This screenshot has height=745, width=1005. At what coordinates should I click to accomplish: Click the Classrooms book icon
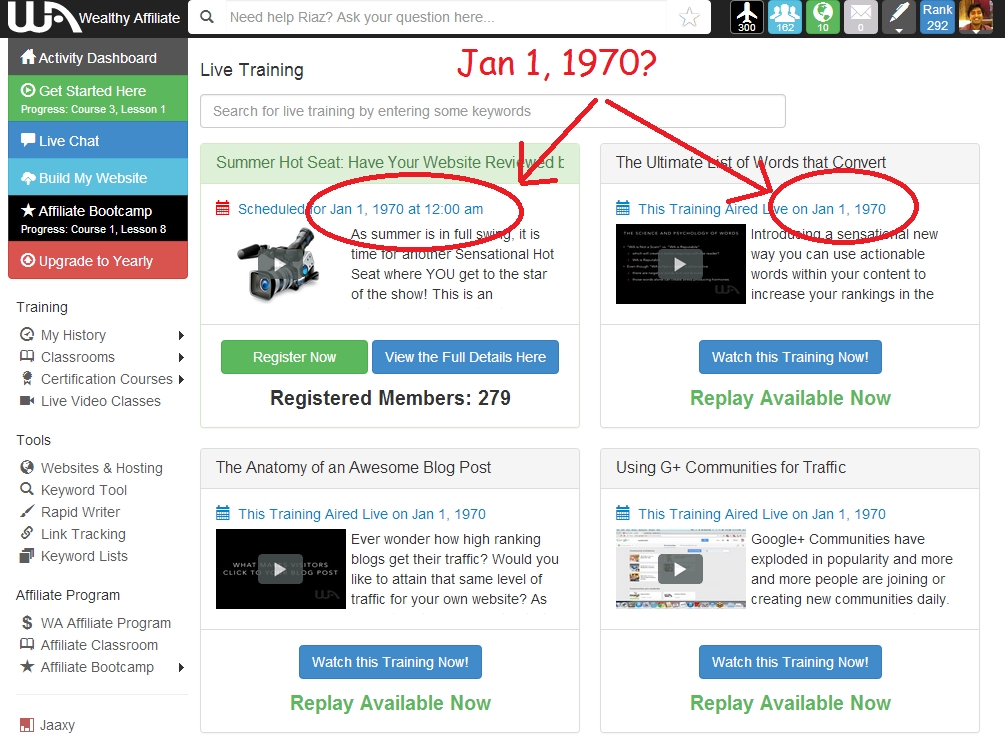coord(27,356)
